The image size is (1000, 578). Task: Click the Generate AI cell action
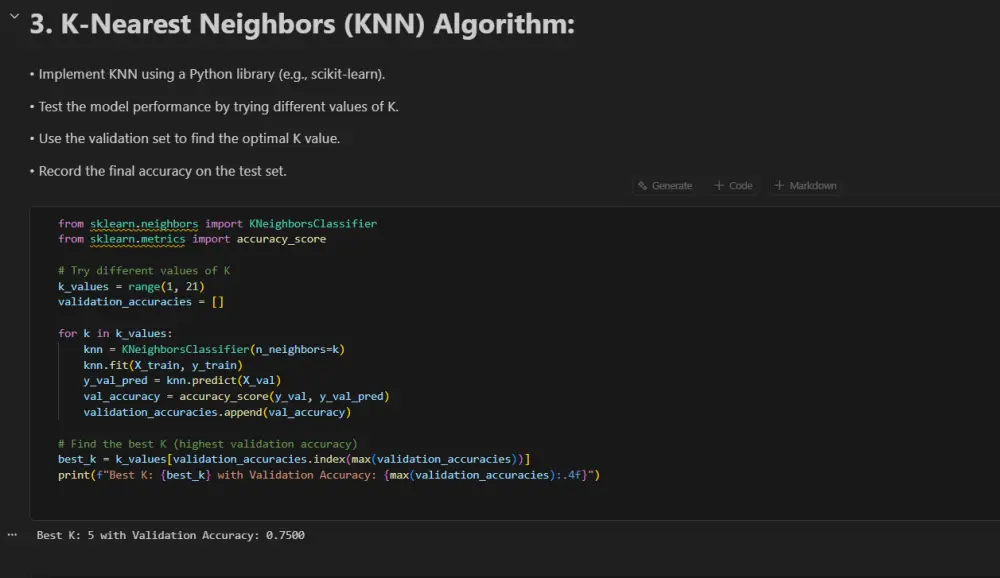pyautogui.click(x=664, y=185)
